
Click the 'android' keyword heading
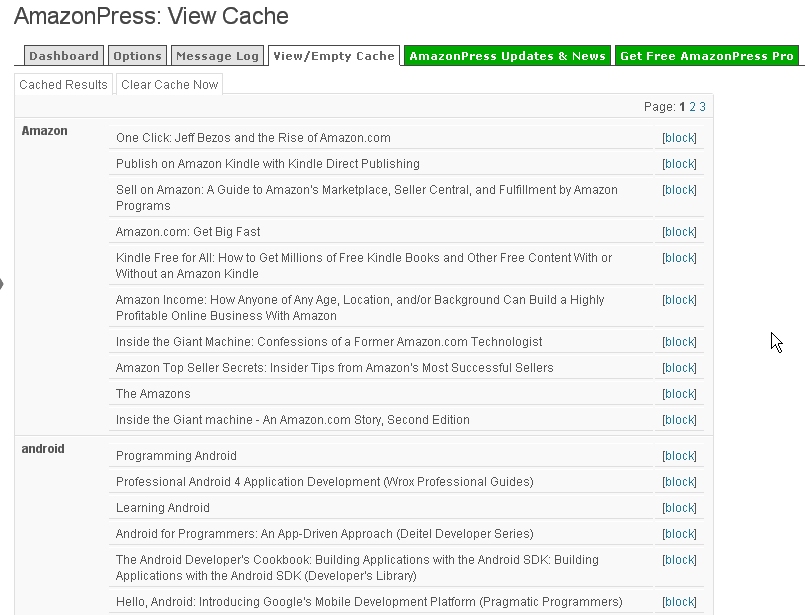[43, 449]
